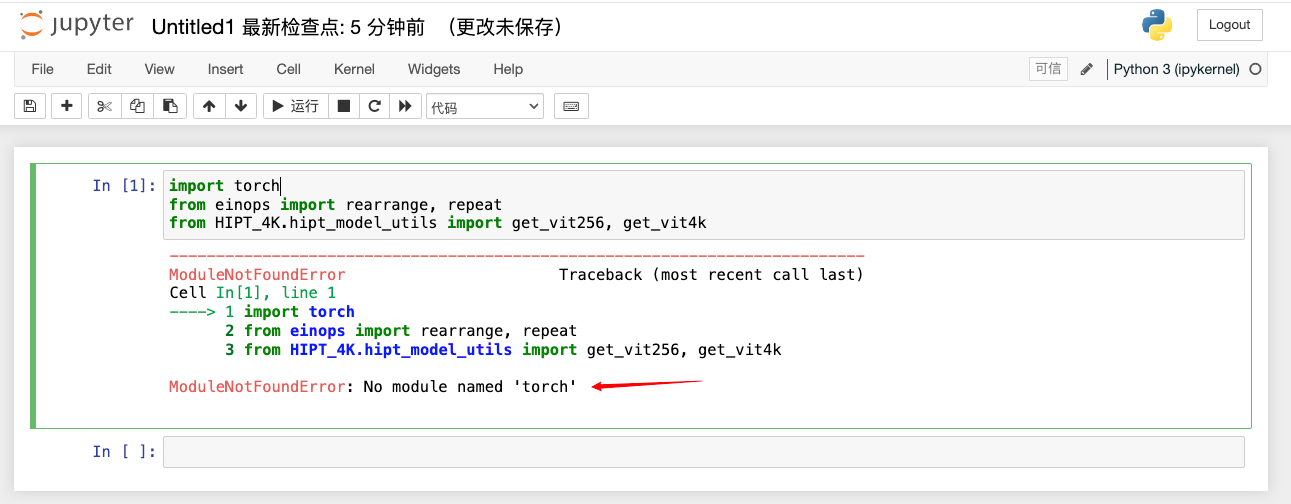The image size is (1291, 504).
Task: Open the Kernel menu
Action: tap(354, 69)
